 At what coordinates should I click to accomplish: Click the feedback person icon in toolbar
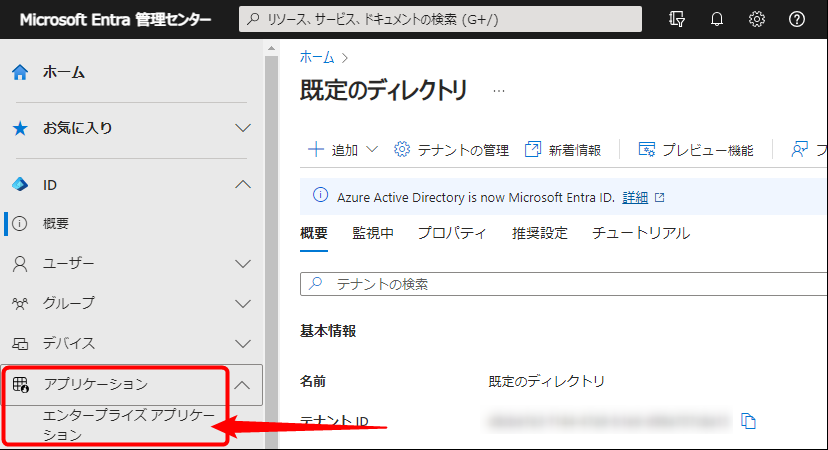(799, 149)
